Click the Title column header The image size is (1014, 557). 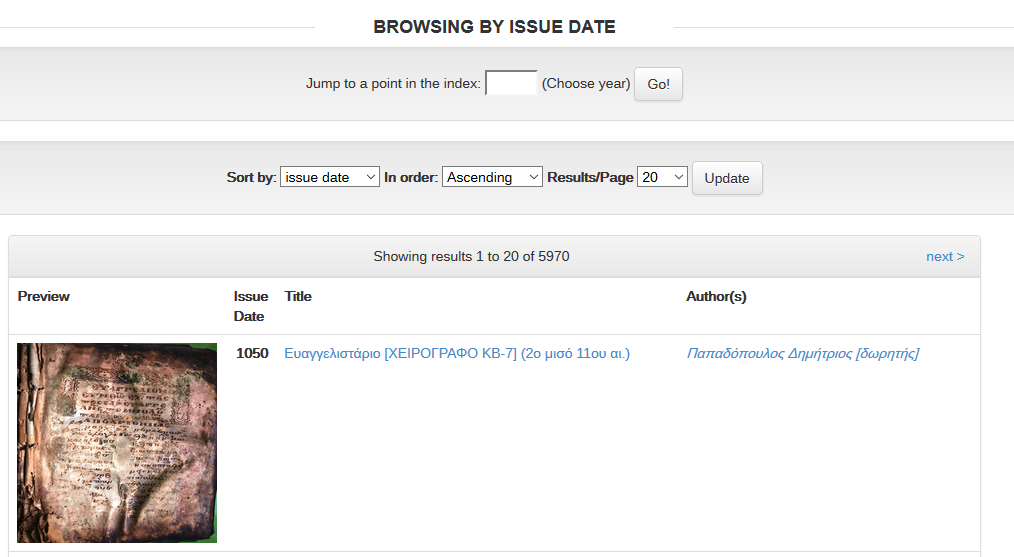point(298,296)
